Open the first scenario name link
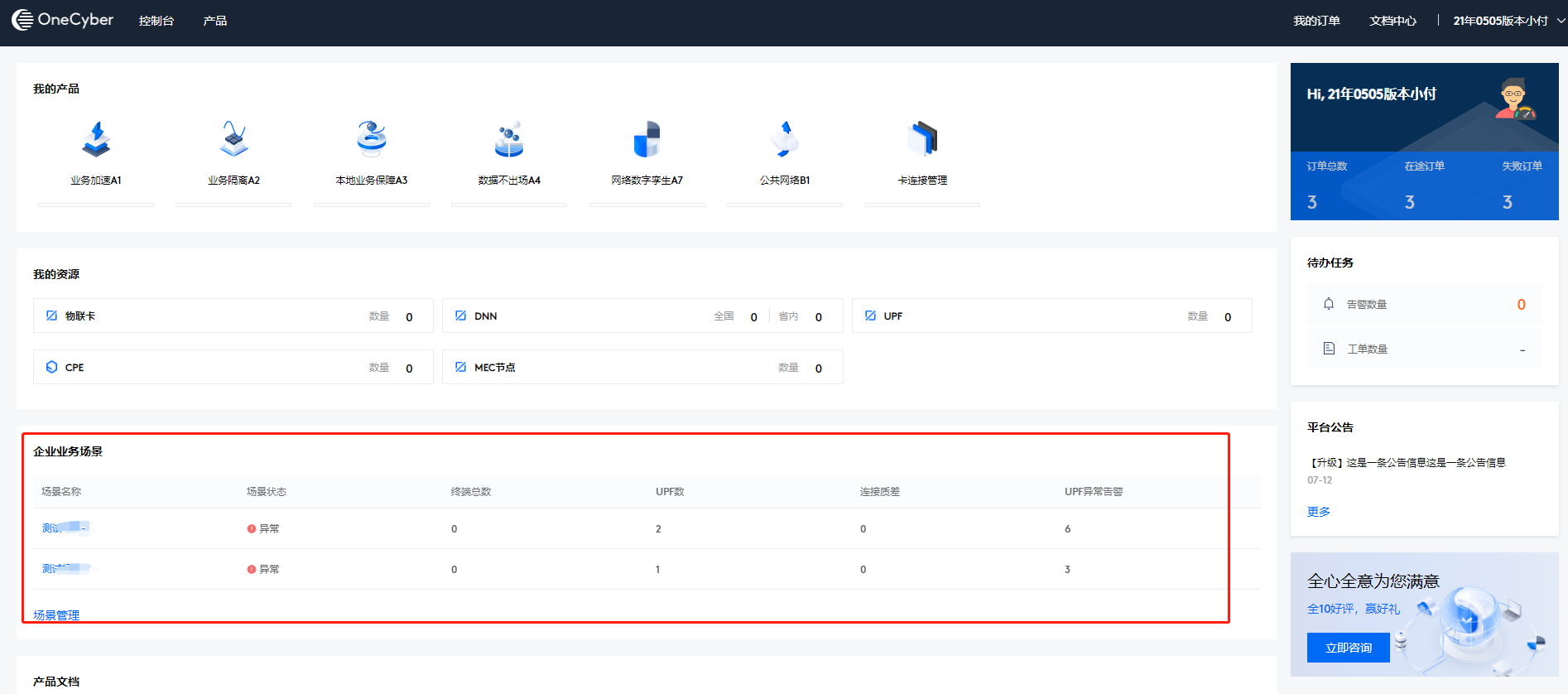1568x694 pixels. click(65, 528)
